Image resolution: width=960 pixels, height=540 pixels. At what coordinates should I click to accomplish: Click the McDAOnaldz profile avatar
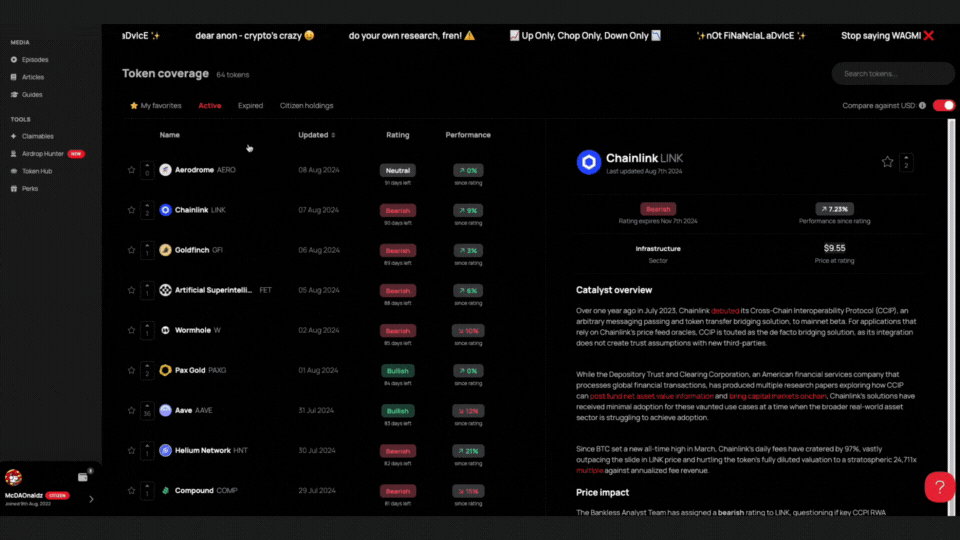(13, 477)
